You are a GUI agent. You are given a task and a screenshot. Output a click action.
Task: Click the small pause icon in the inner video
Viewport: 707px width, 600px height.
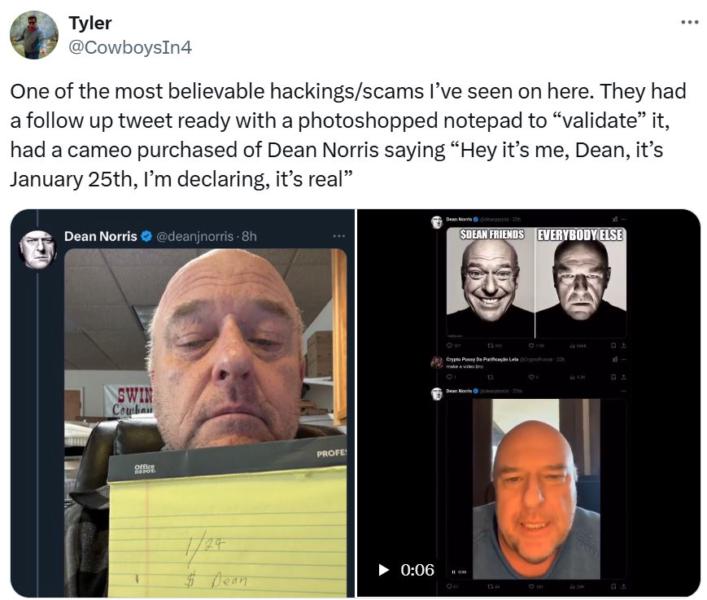pos(454,573)
